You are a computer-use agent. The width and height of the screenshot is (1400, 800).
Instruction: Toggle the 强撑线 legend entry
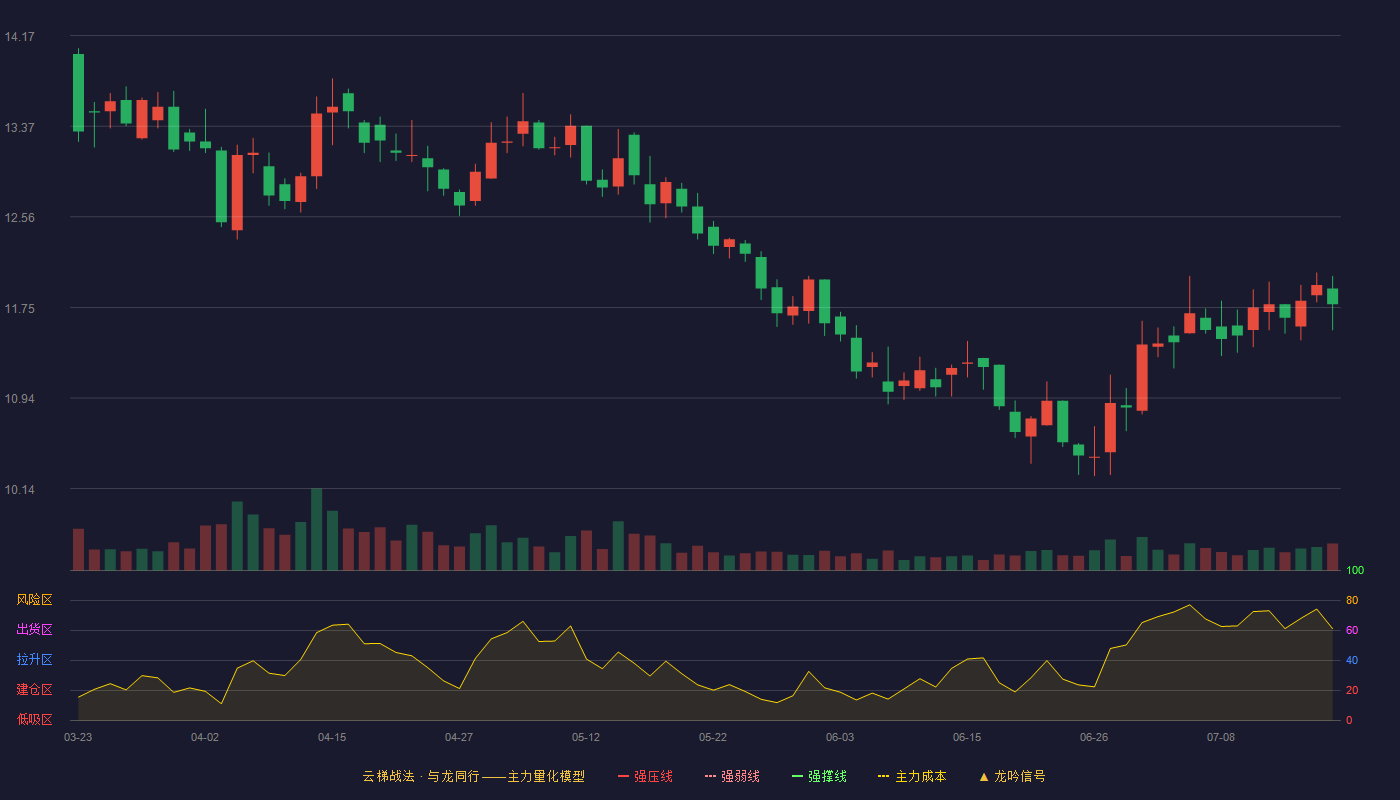pyautogui.click(x=819, y=776)
